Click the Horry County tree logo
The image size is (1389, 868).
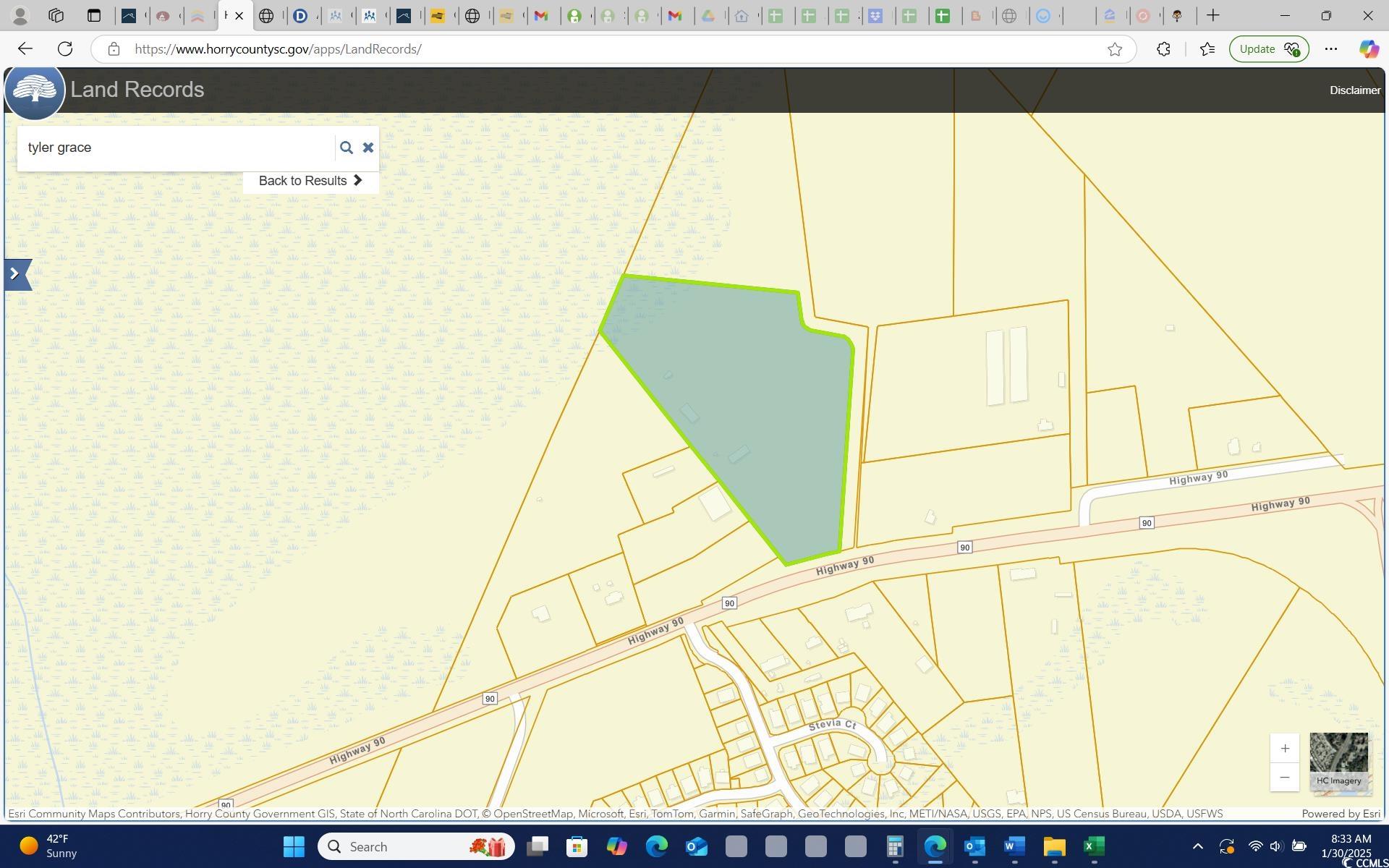click(x=35, y=90)
